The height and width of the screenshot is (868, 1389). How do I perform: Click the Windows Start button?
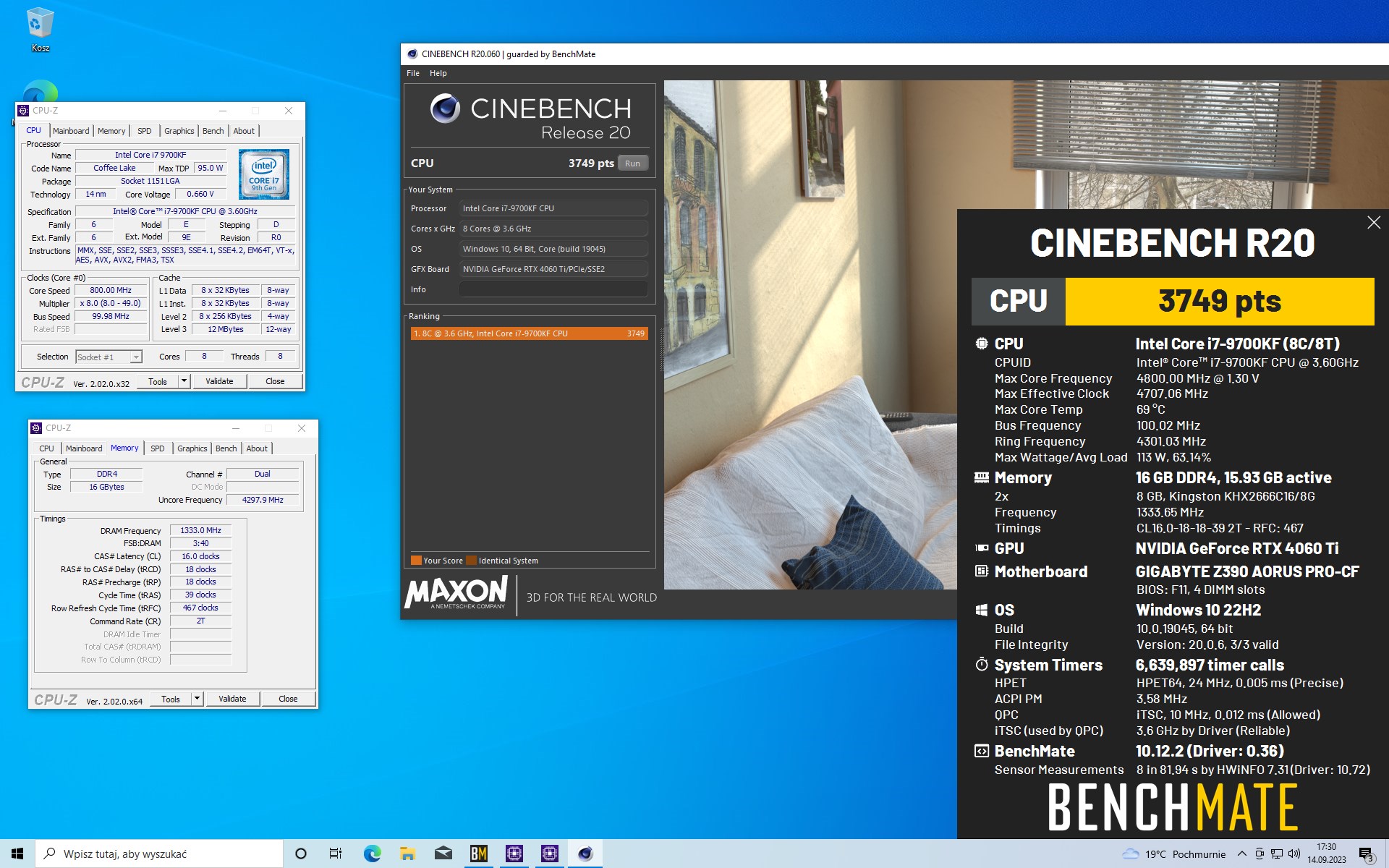pyautogui.click(x=17, y=854)
